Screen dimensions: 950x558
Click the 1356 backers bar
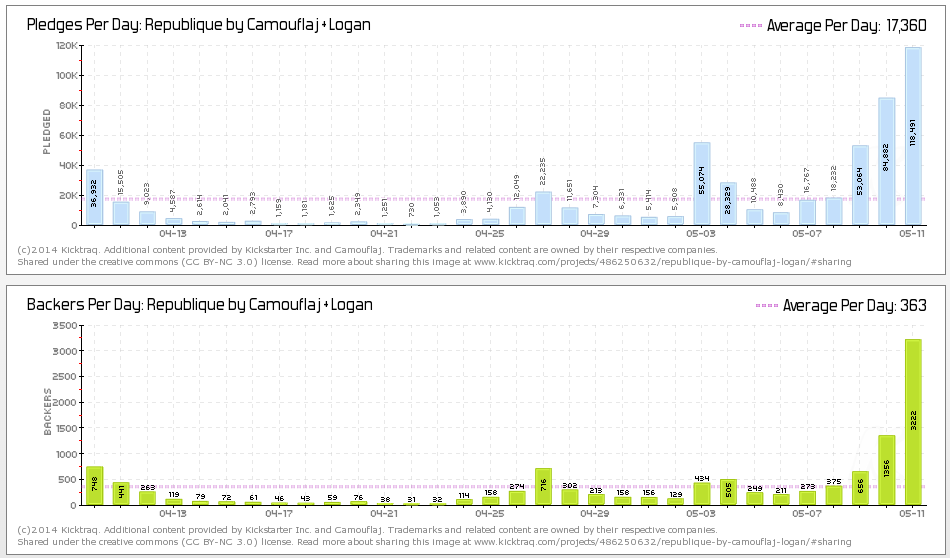point(886,470)
